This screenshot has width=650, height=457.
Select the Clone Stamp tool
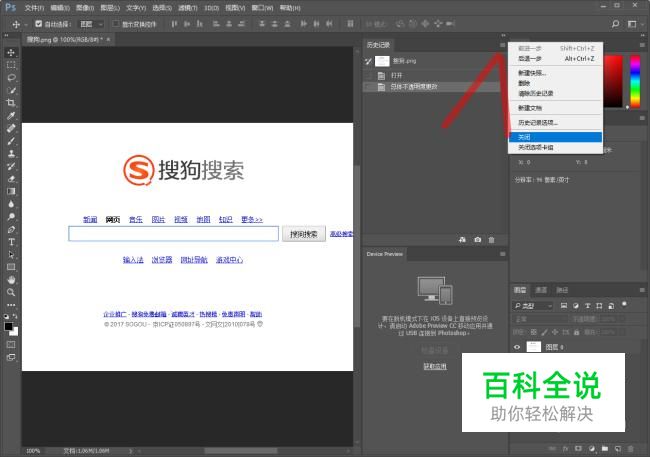11,153
